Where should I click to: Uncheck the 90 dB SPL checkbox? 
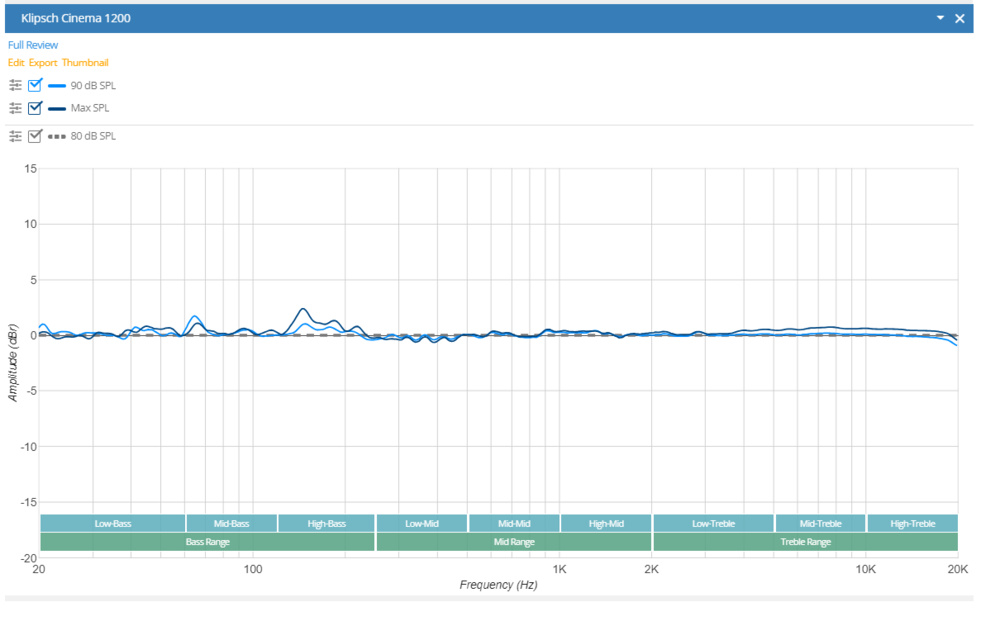(x=35, y=85)
